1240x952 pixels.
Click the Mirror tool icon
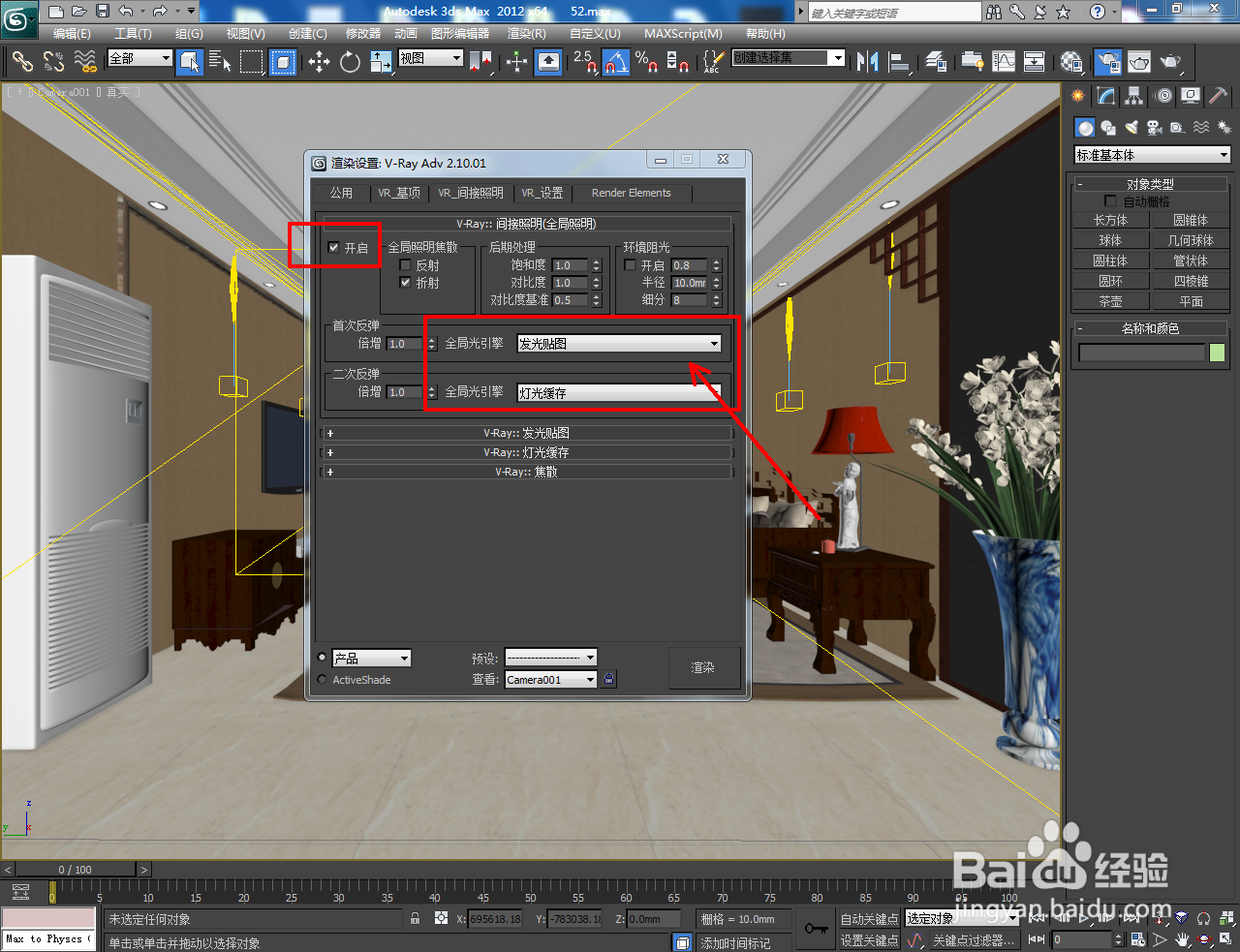pos(867,62)
